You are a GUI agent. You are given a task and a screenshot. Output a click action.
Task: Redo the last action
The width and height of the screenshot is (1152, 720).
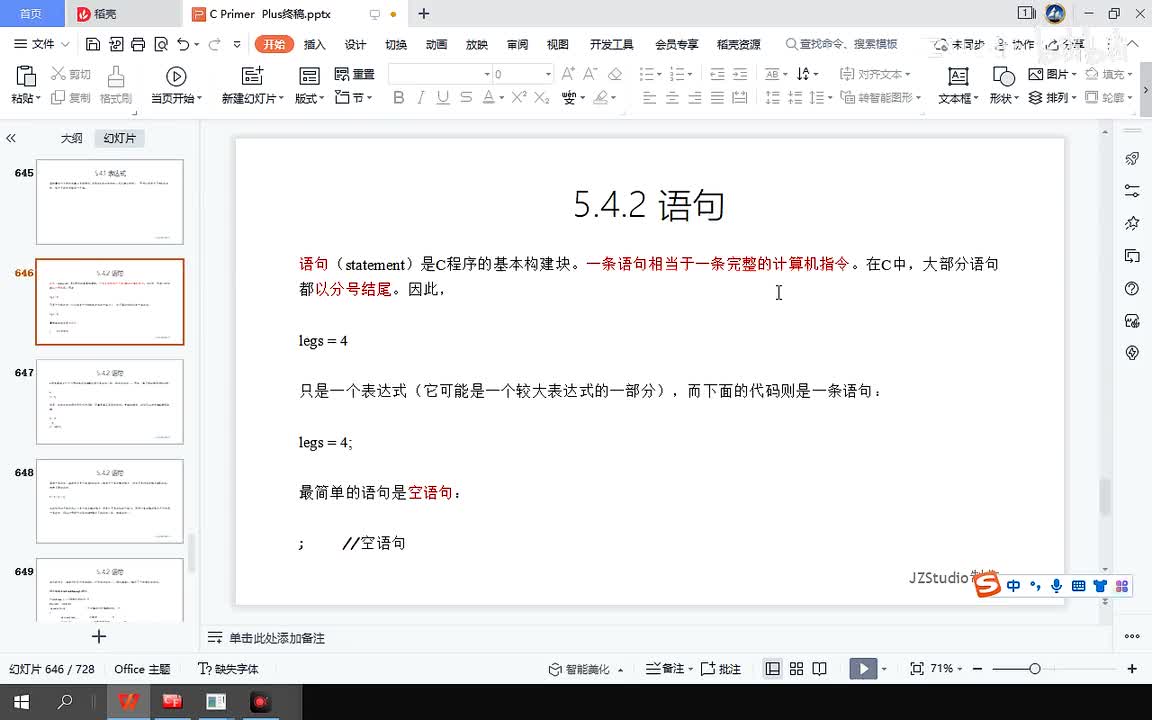pyautogui.click(x=214, y=44)
